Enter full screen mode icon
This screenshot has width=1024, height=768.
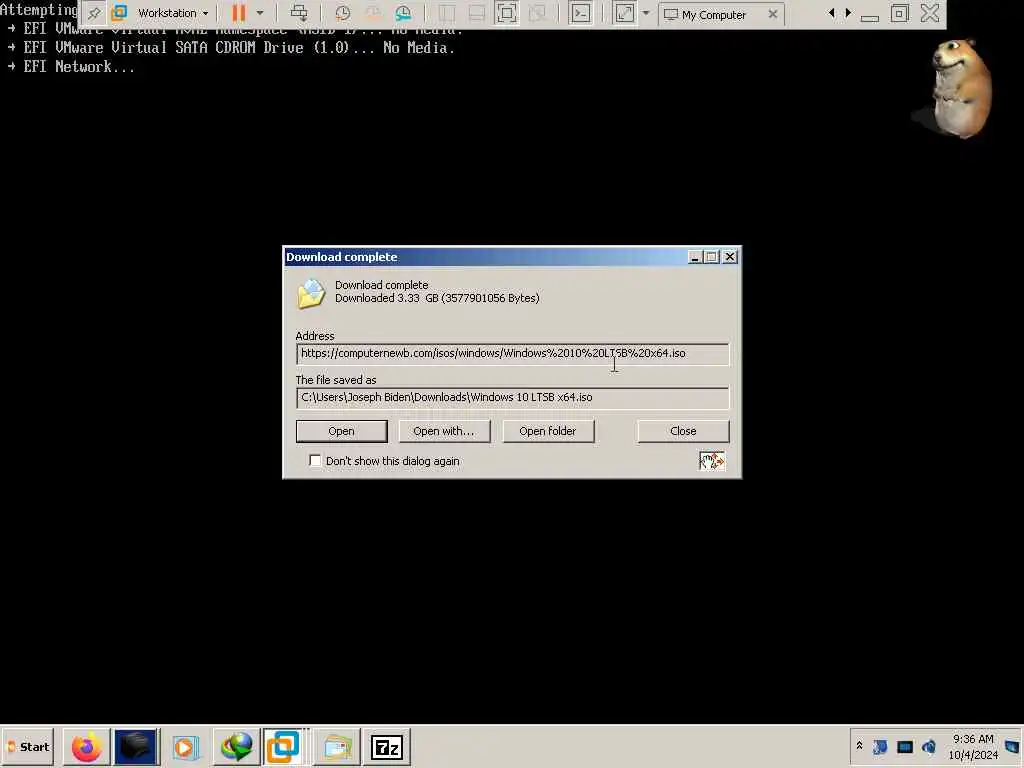tap(507, 13)
